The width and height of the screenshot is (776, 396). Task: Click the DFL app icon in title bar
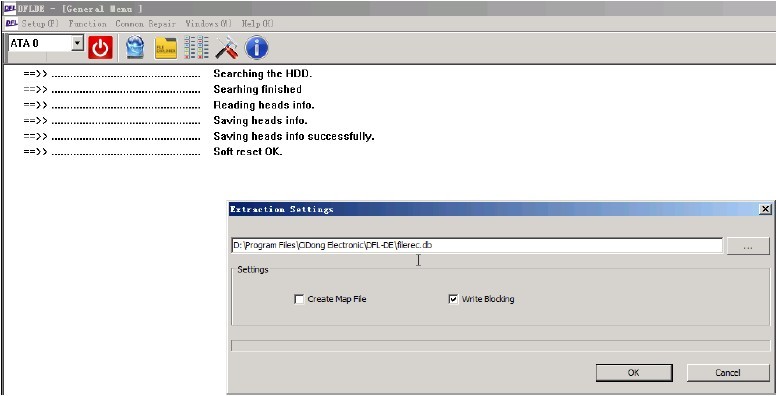point(9,8)
